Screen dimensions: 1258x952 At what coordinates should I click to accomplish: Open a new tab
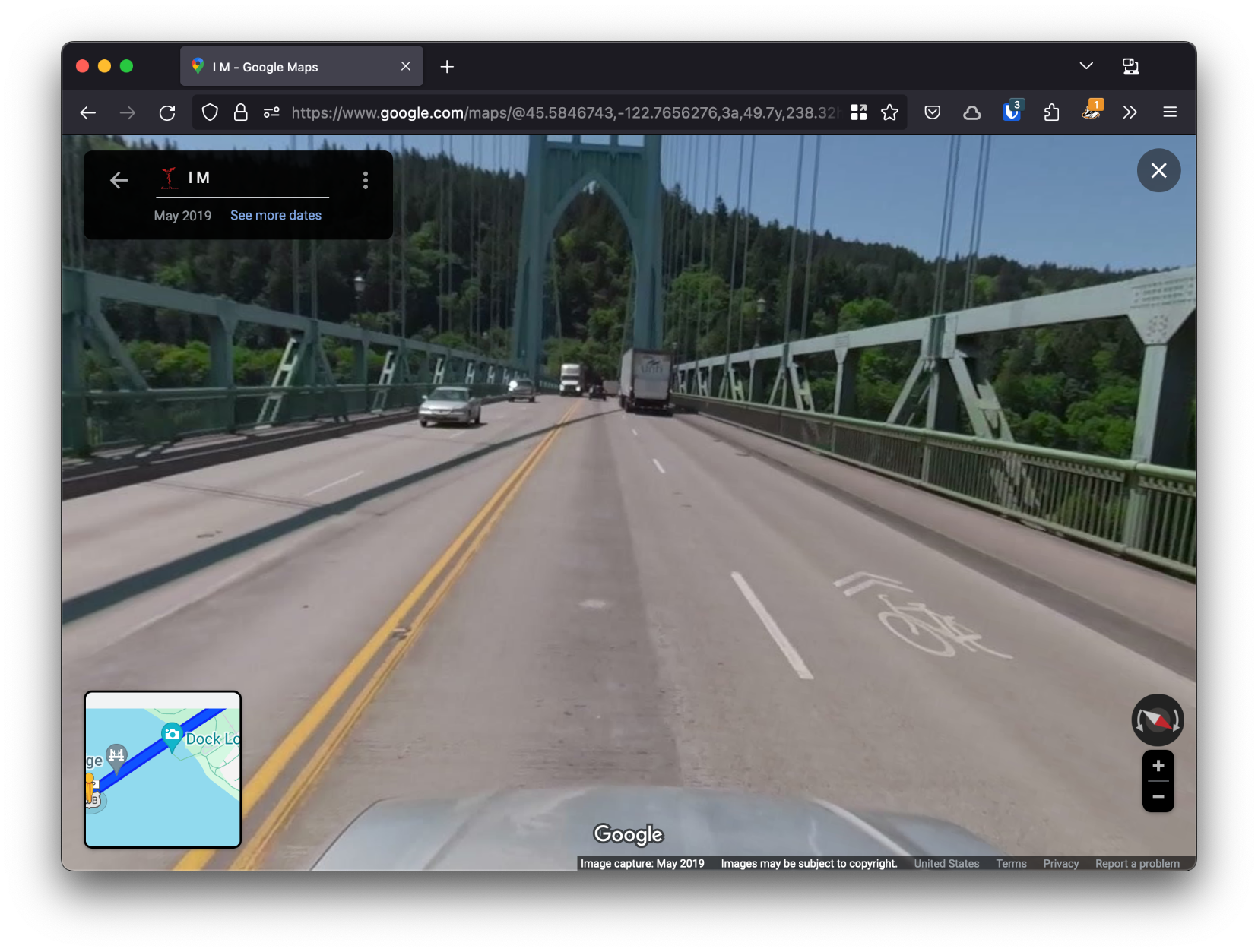(447, 67)
